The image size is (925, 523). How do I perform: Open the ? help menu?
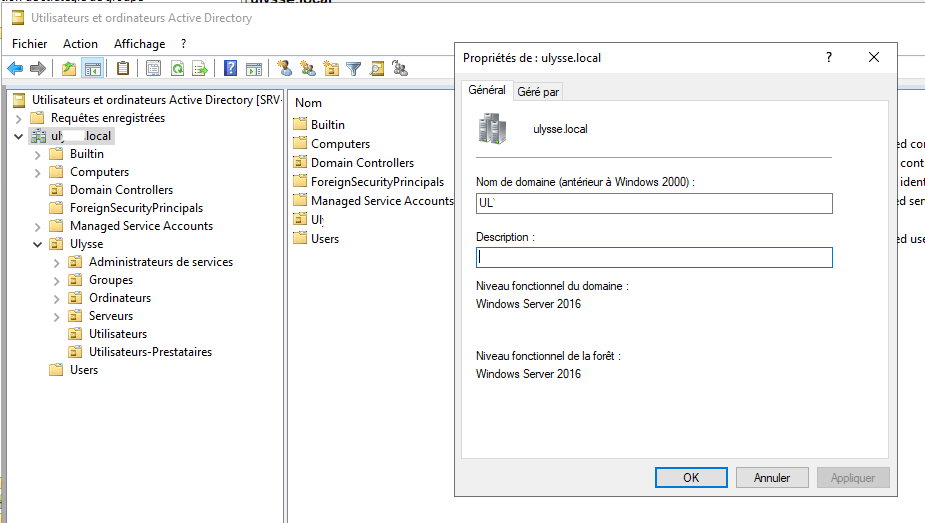183,44
